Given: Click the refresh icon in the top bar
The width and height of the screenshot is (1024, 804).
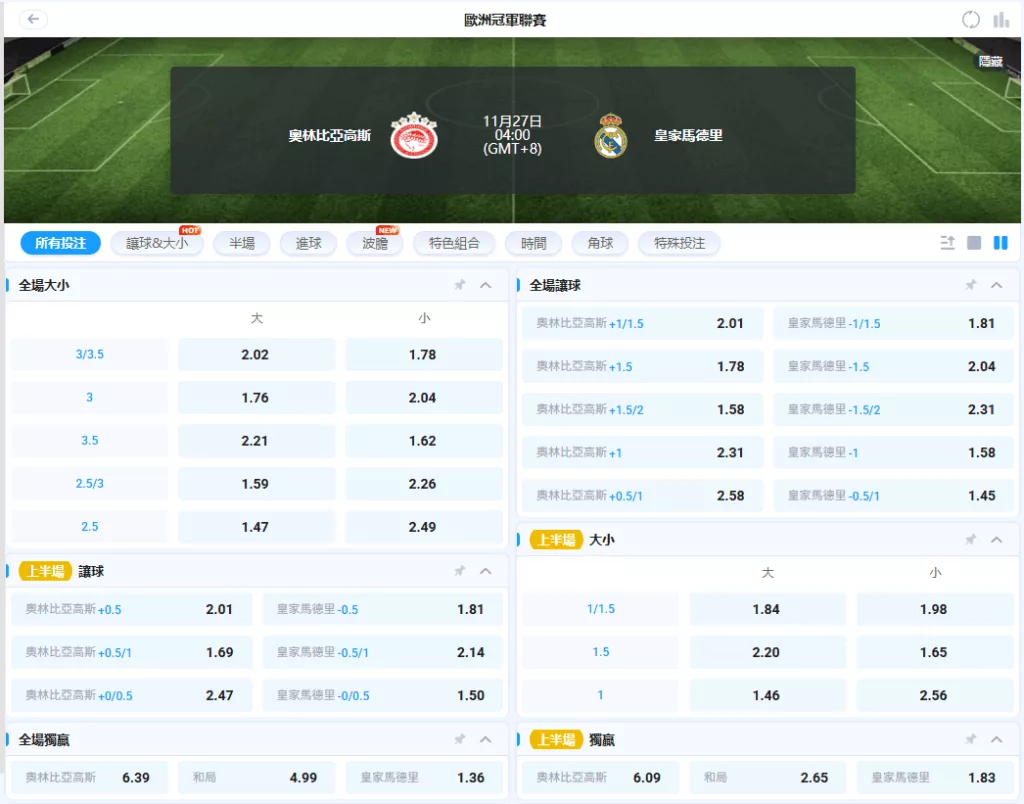Looking at the screenshot, I should pos(970,19).
